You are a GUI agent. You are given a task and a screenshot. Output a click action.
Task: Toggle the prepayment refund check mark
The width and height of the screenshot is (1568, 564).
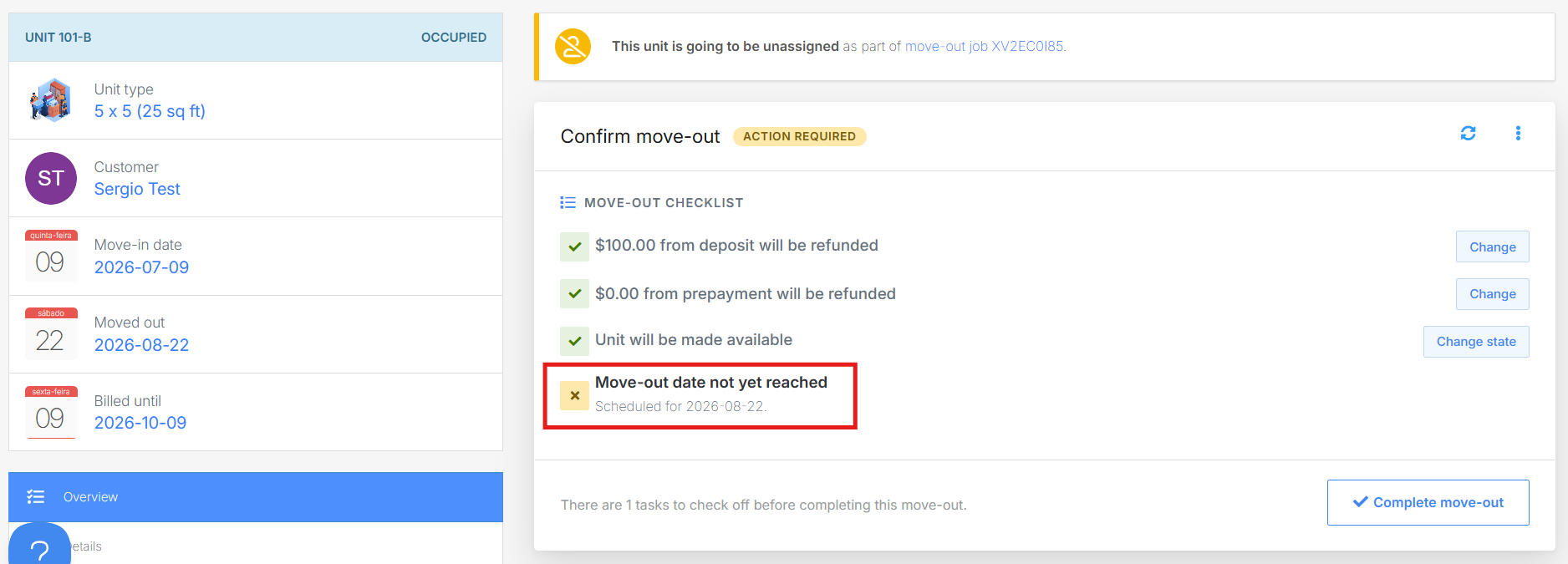(x=574, y=294)
